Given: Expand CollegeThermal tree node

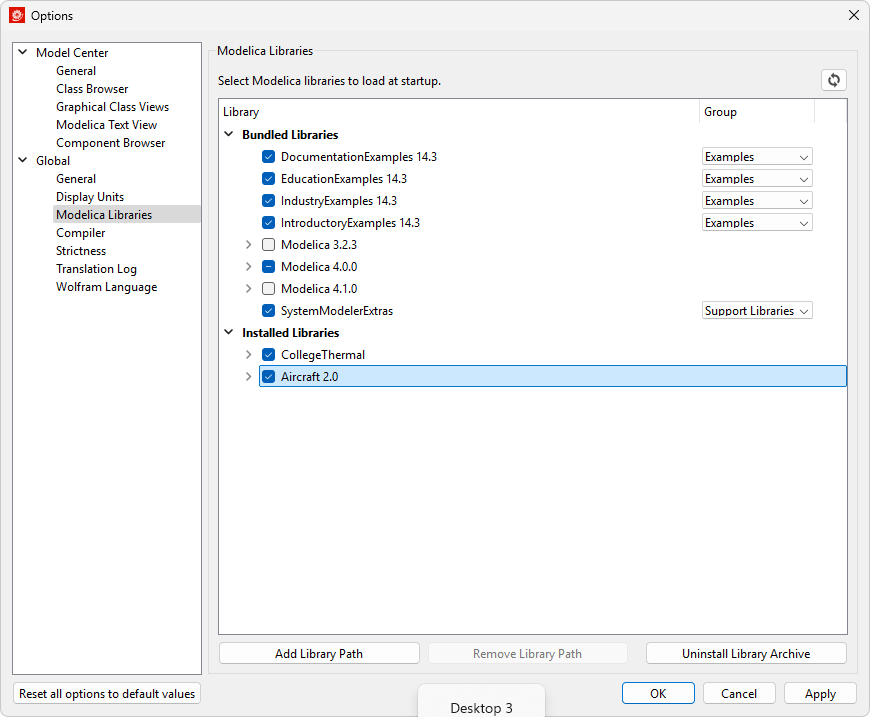Looking at the screenshot, I should 249,355.
